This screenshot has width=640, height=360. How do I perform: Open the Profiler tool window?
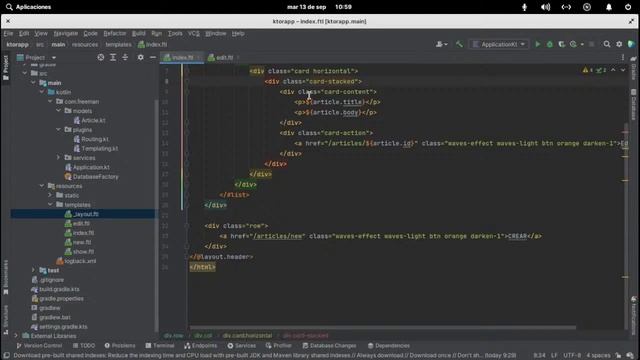pos(278,346)
